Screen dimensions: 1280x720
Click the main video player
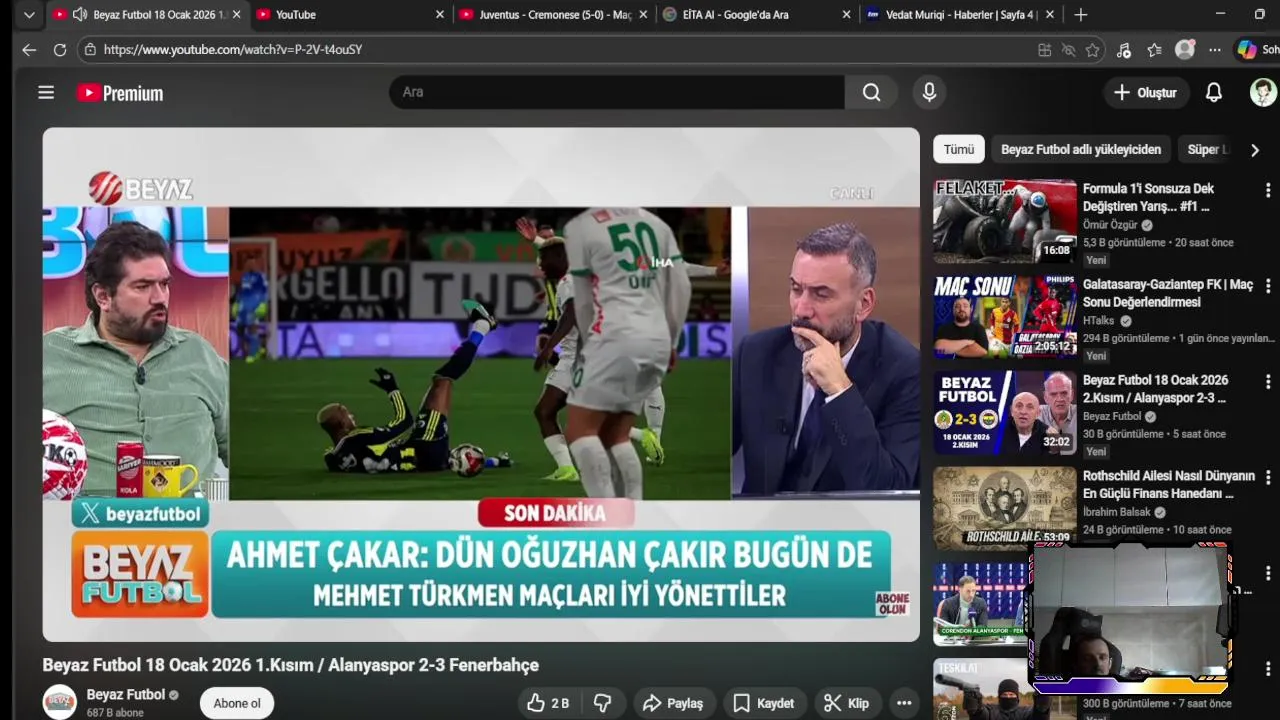481,384
